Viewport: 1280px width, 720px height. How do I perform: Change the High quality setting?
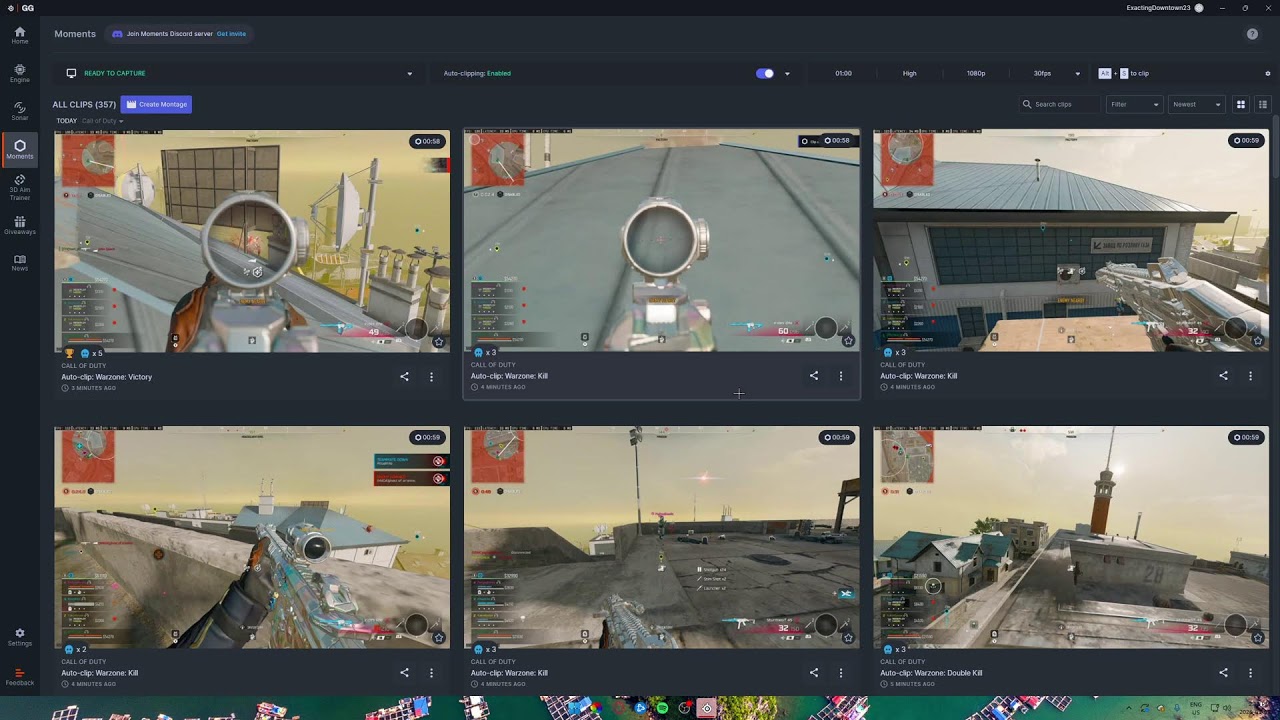point(909,73)
